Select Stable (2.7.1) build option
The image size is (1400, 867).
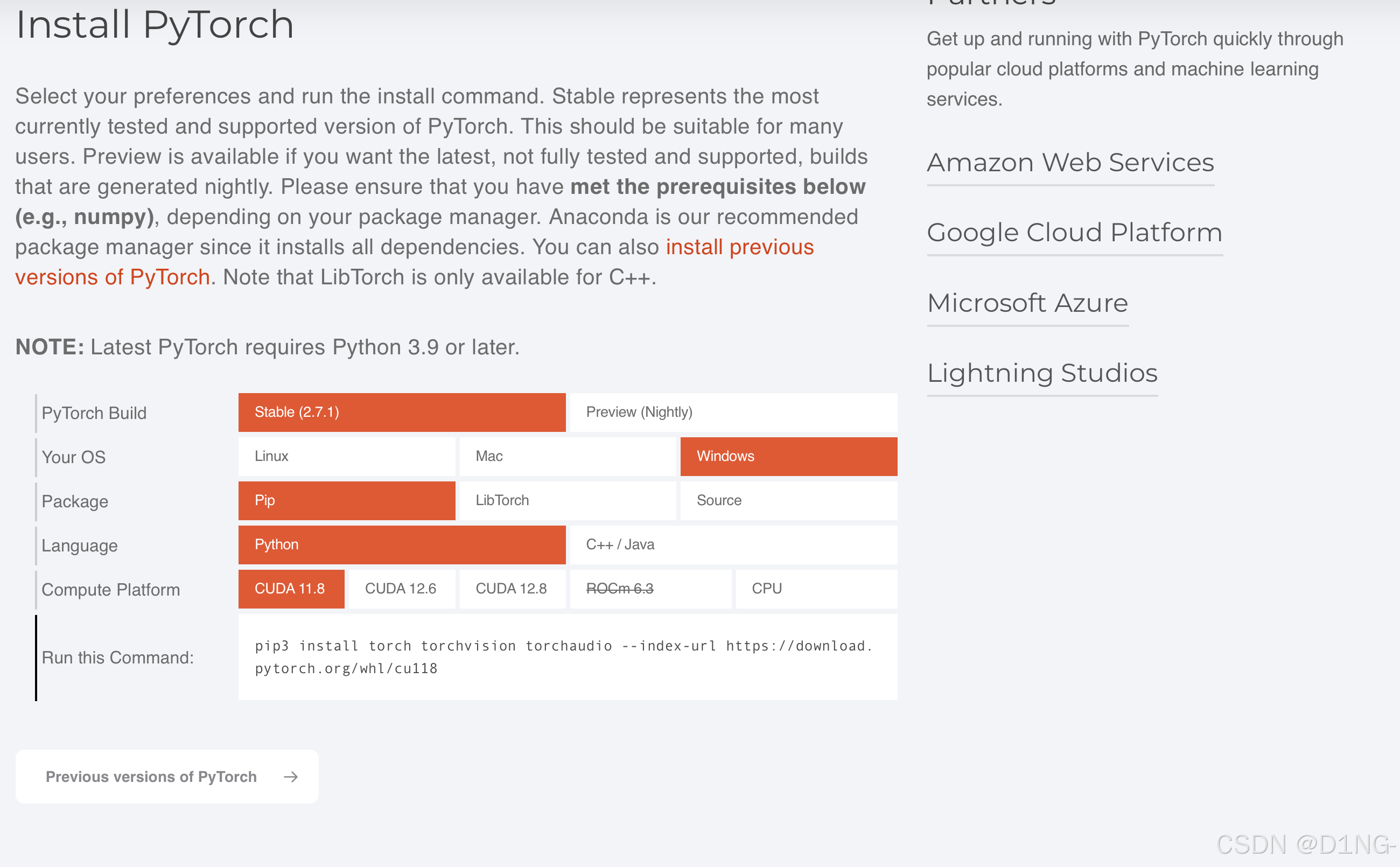401,412
